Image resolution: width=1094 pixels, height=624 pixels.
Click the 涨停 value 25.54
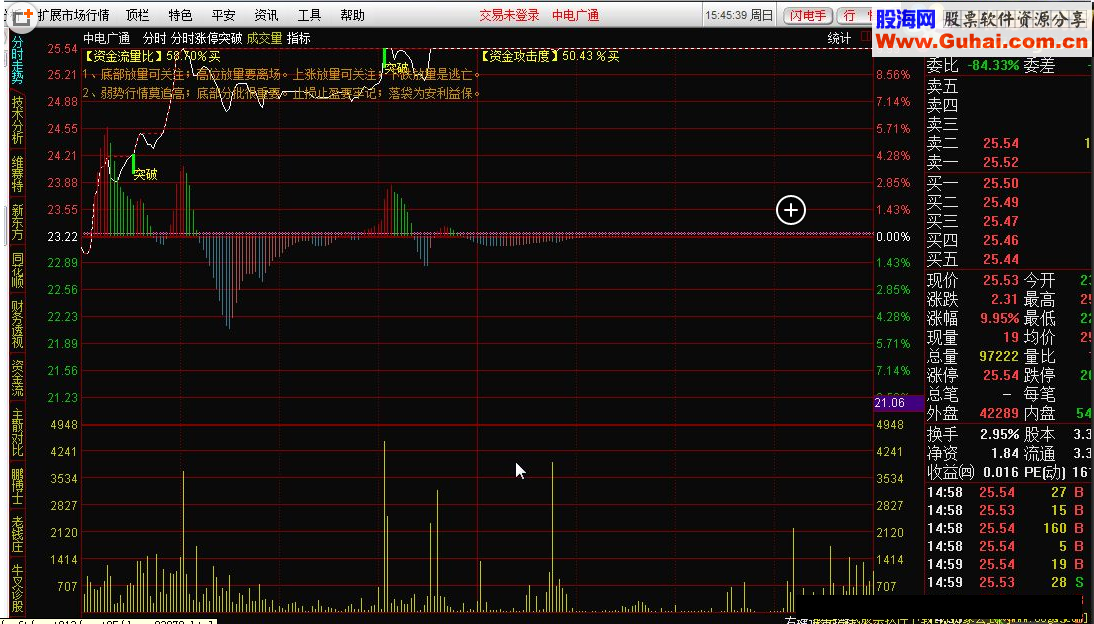tap(1001, 376)
